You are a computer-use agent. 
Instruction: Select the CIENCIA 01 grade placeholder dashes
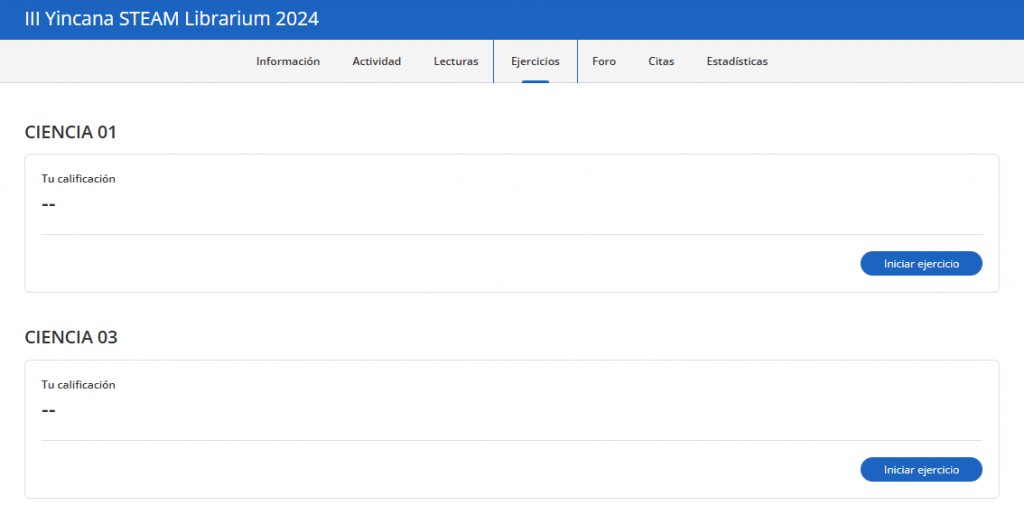tap(48, 204)
